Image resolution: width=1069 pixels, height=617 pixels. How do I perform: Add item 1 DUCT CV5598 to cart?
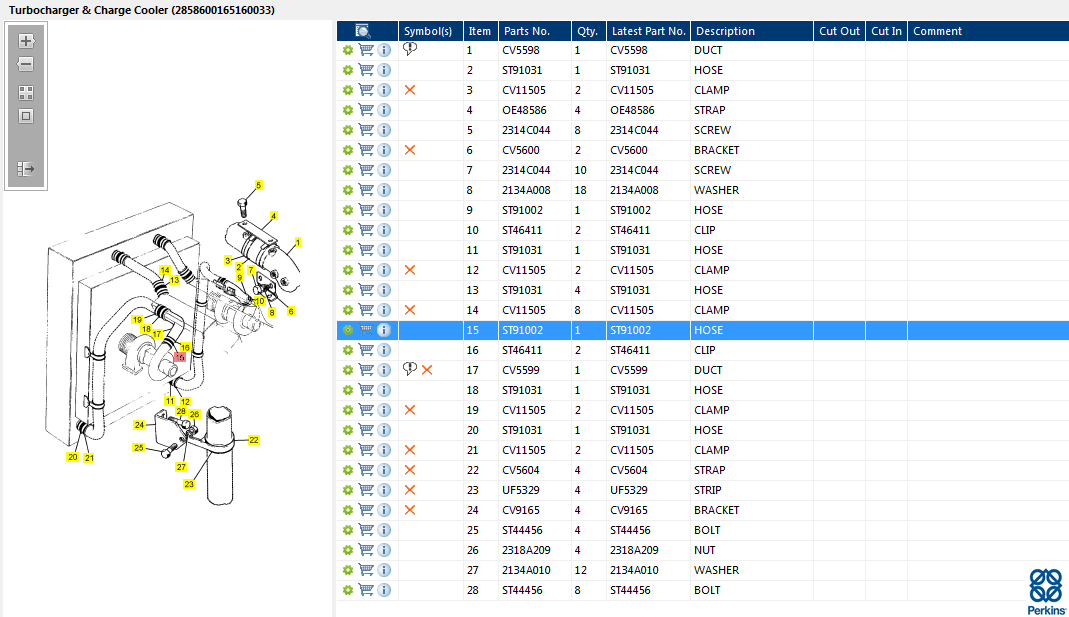366,50
